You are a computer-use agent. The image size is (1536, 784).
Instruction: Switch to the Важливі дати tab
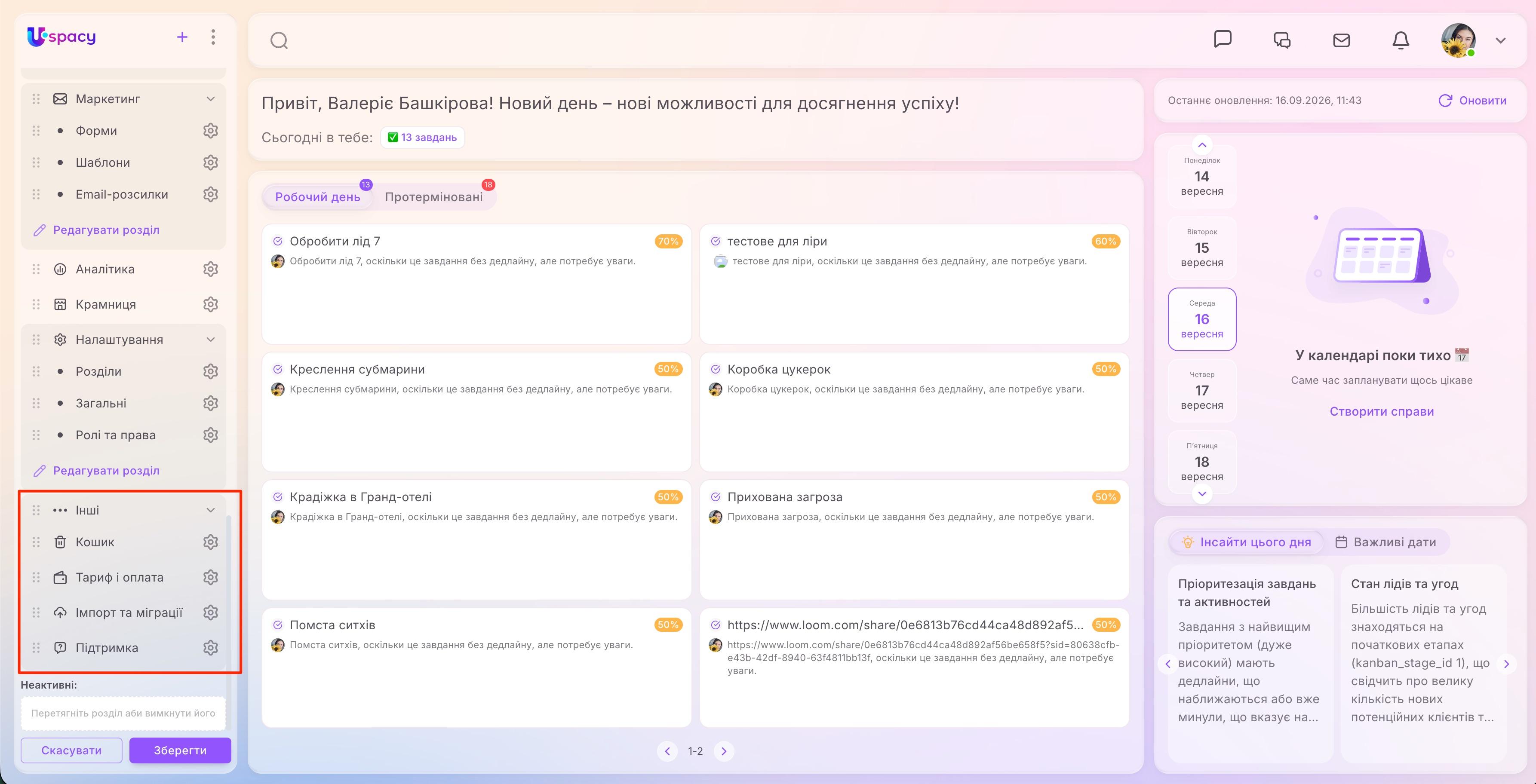tap(1385, 542)
